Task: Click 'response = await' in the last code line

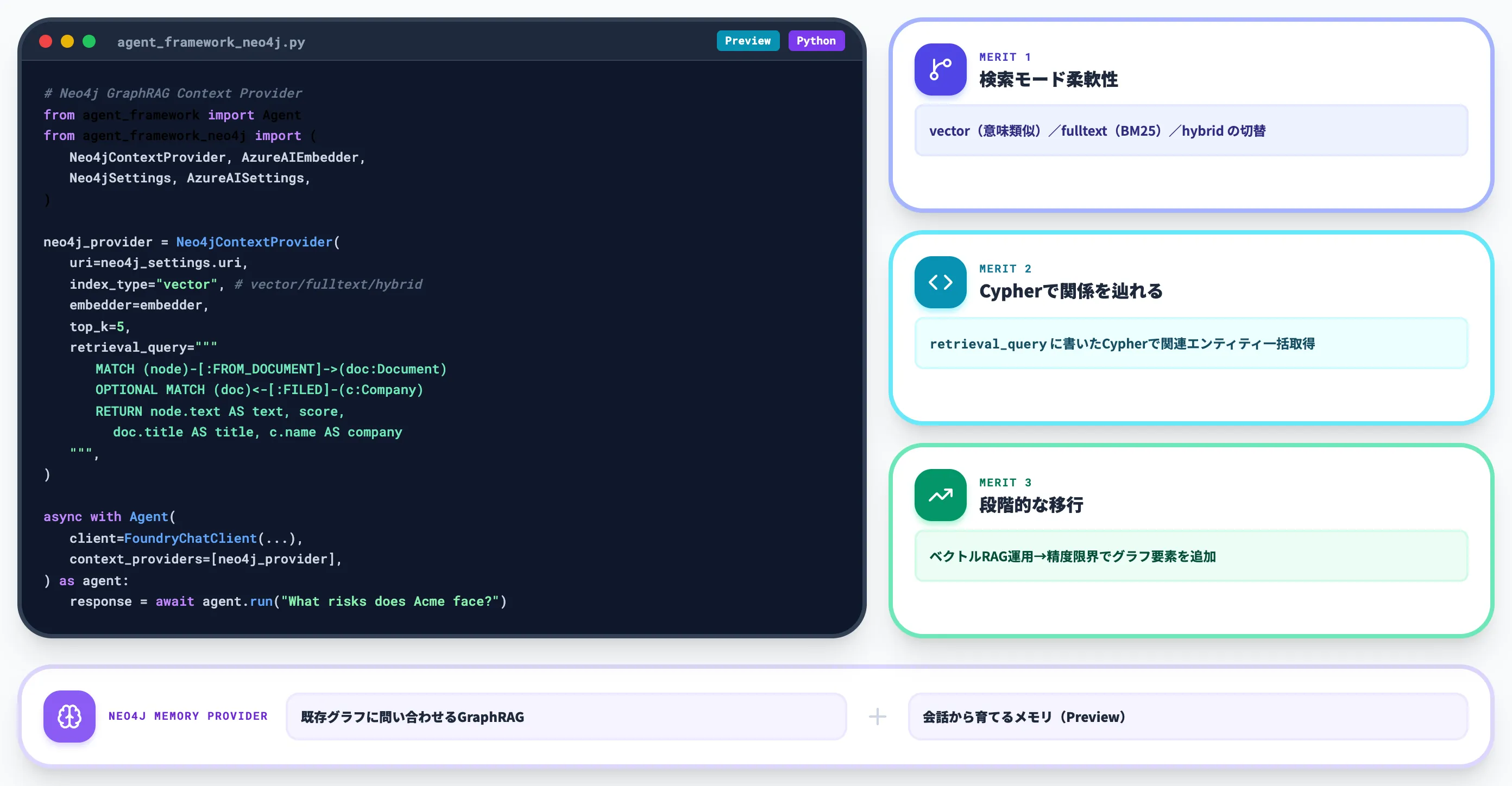Action: click(132, 601)
